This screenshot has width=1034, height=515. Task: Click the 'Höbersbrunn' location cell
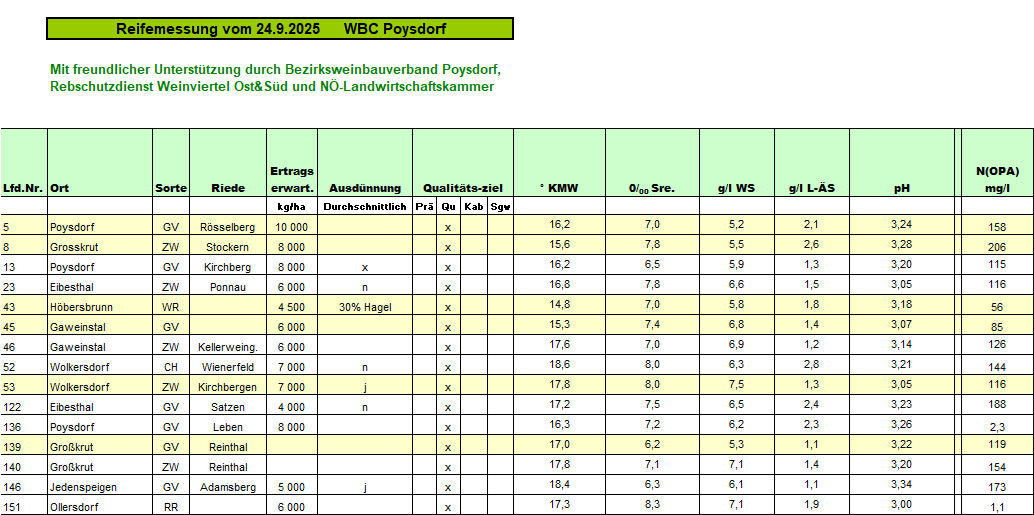(x=78, y=307)
